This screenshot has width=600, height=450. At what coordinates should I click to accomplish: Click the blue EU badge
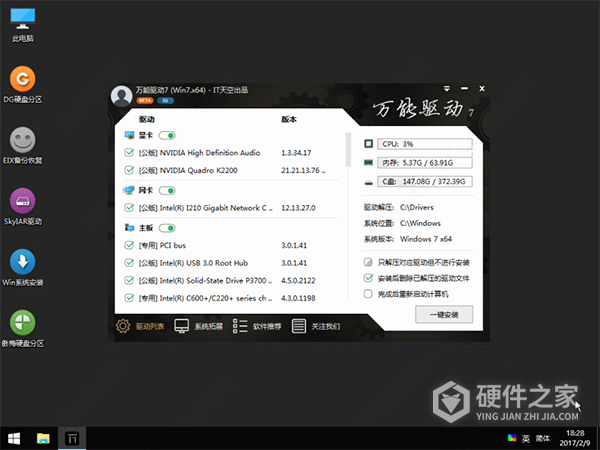[x=165, y=101]
